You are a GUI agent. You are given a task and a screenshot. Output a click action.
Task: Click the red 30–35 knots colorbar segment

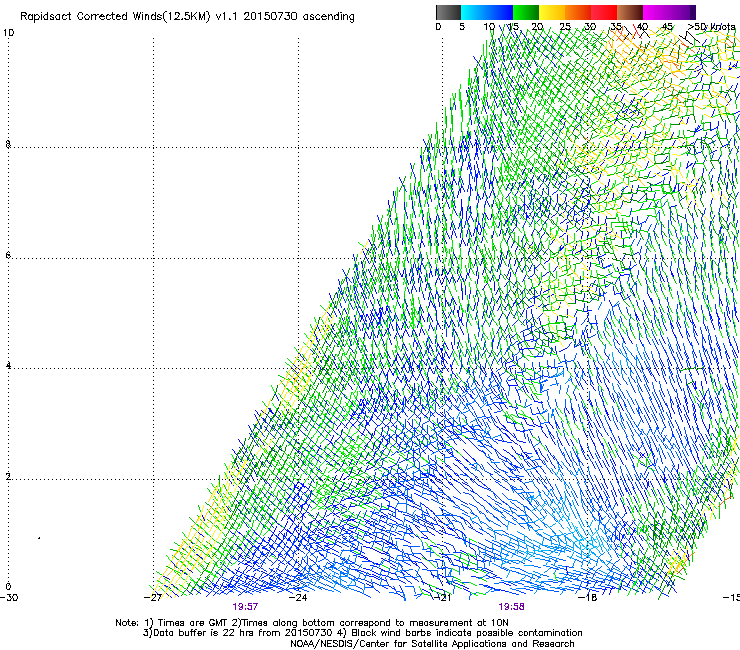click(604, 12)
